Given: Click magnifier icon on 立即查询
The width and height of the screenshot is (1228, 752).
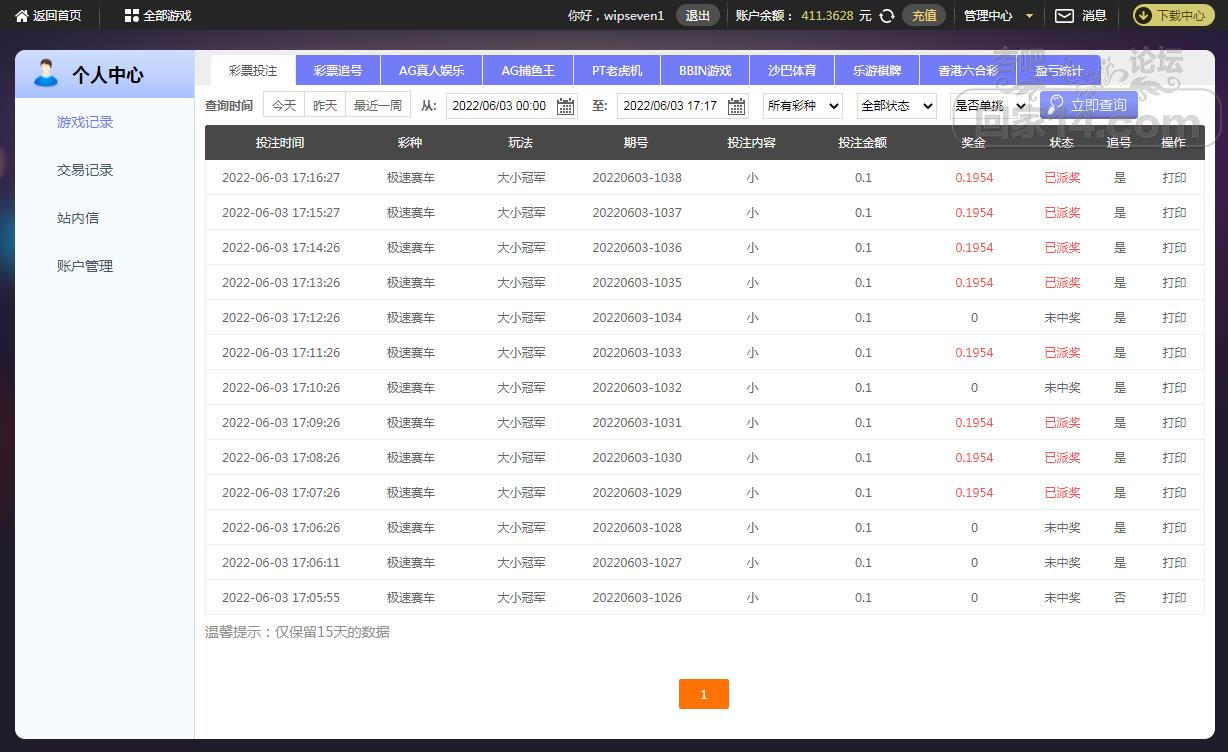Looking at the screenshot, I should [x=1056, y=104].
